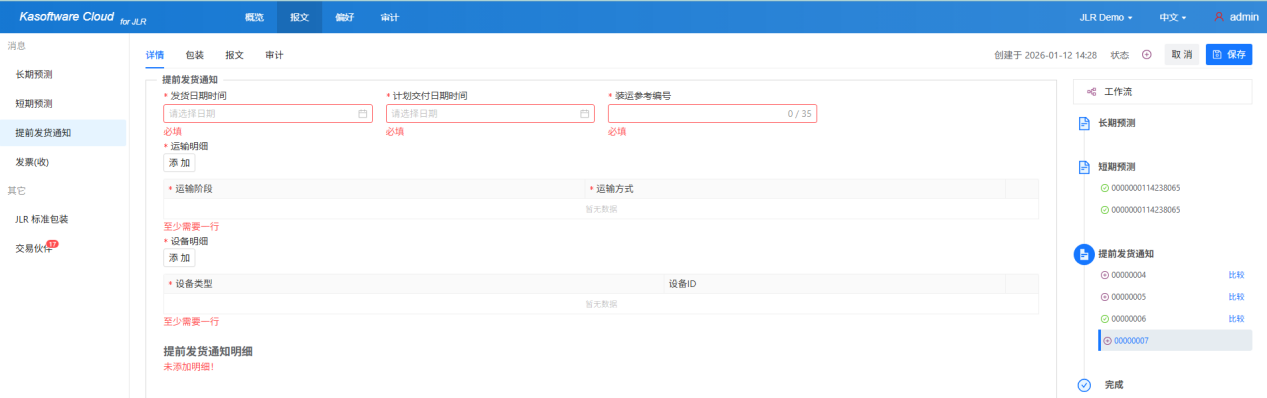Click the 运输方式 column header
The image size is (1267, 398).
pyautogui.click(x=795, y=189)
